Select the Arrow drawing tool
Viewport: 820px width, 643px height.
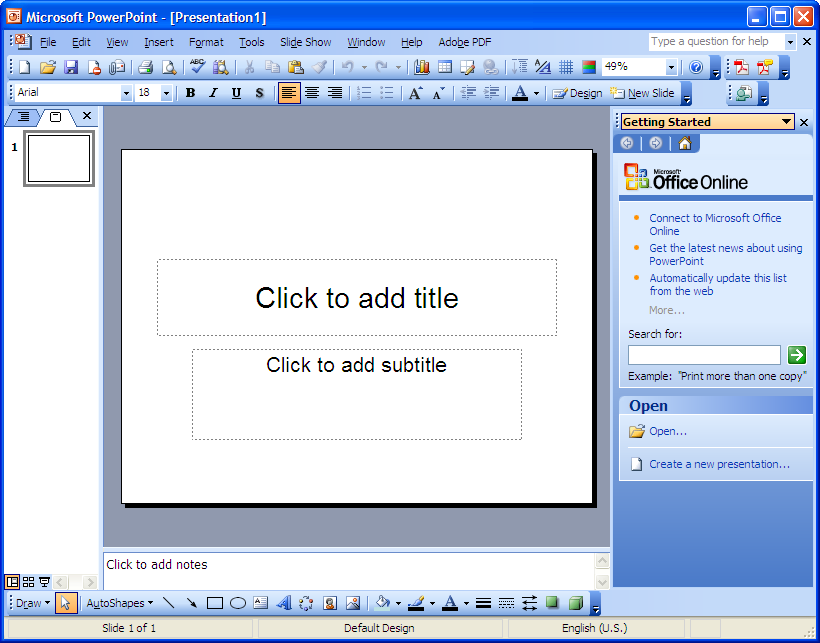pyautogui.click(x=191, y=603)
